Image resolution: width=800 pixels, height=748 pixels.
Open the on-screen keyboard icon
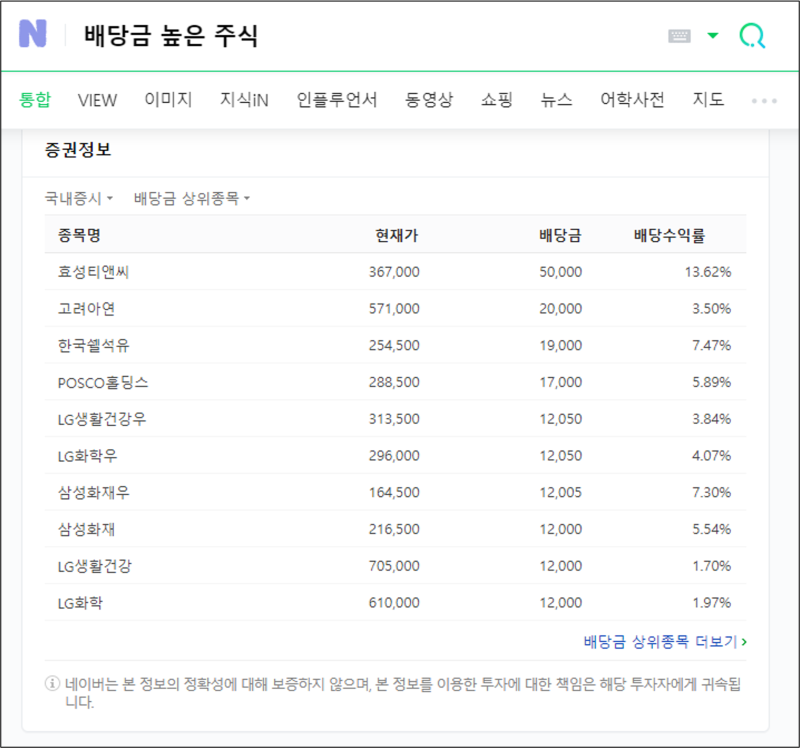click(679, 36)
